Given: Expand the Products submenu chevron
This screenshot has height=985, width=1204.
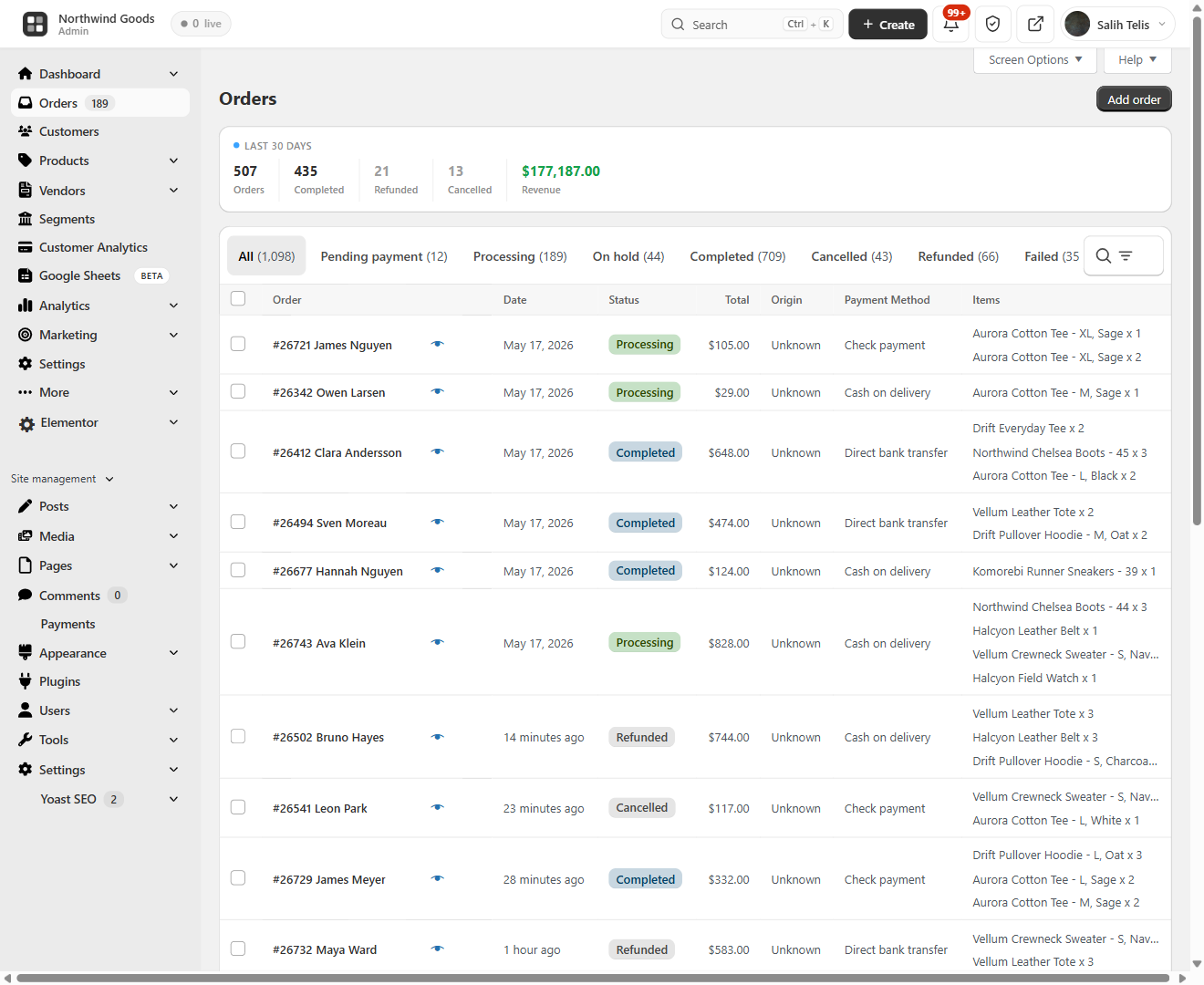Looking at the screenshot, I should pyautogui.click(x=174, y=161).
